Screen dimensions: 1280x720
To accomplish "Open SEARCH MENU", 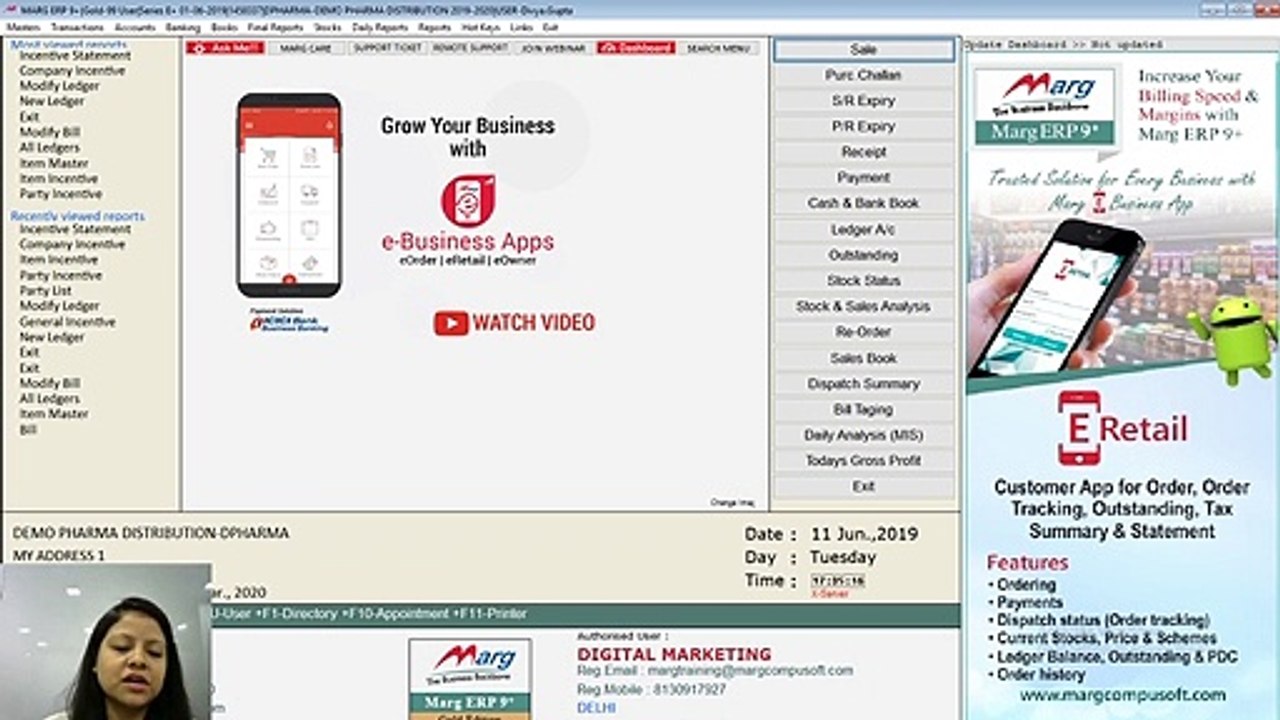I will coord(719,48).
